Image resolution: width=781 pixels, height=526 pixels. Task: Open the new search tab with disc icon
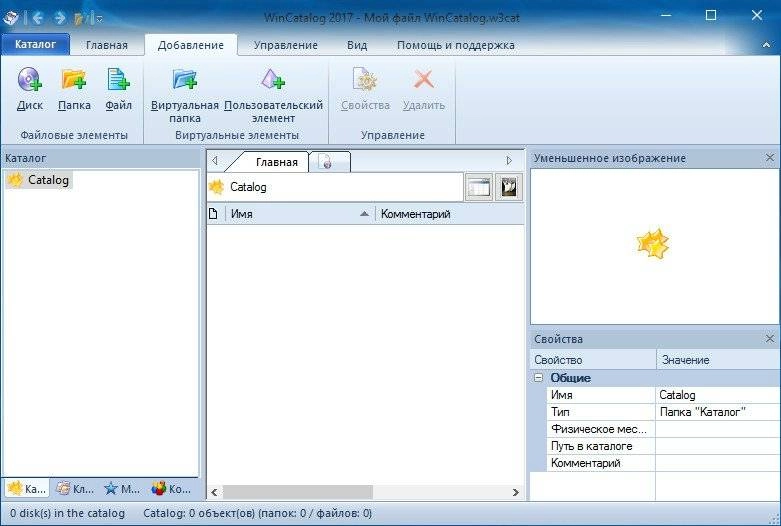pyautogui.click(x=329, y=162)
